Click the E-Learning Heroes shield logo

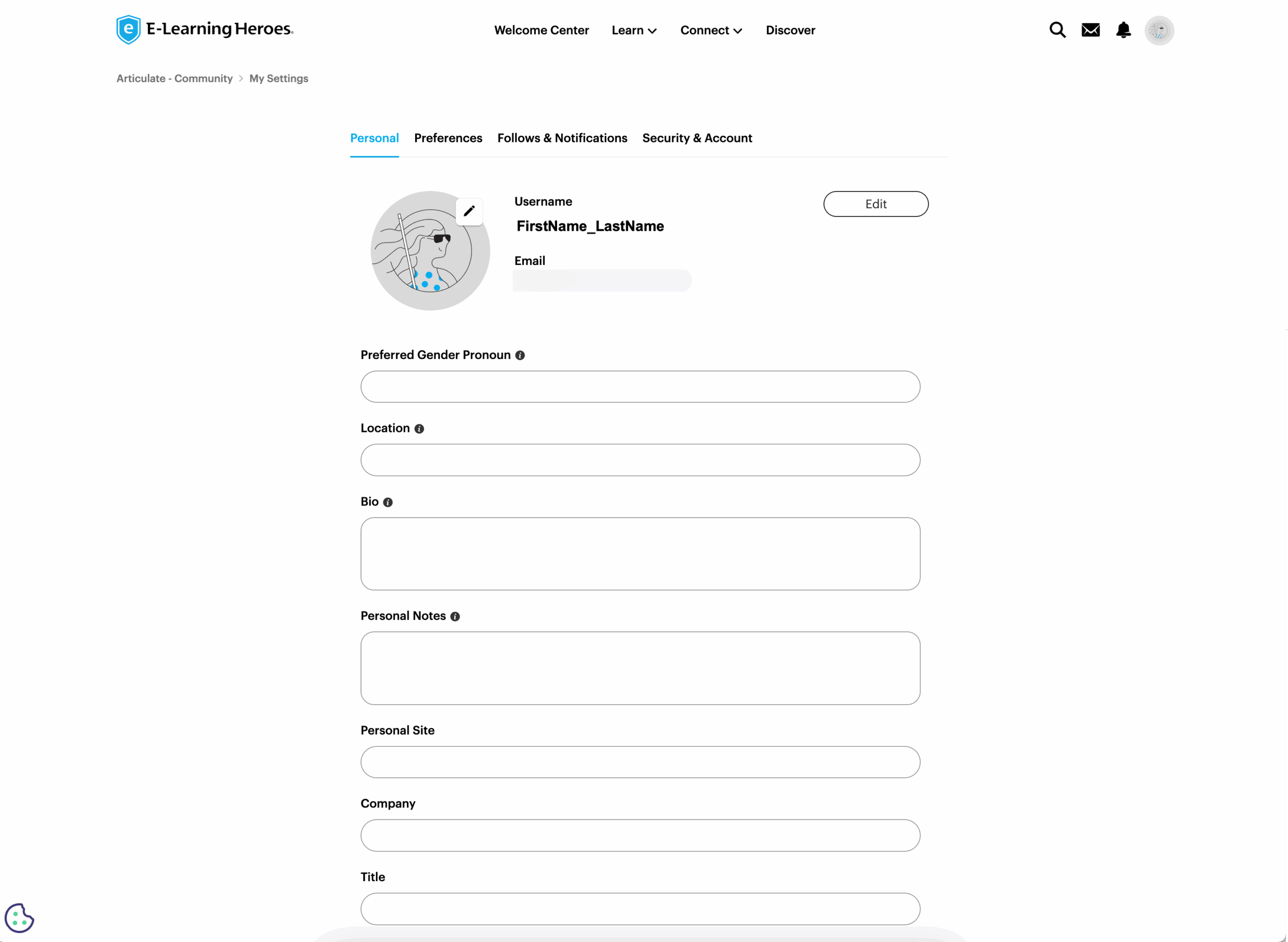128,29
